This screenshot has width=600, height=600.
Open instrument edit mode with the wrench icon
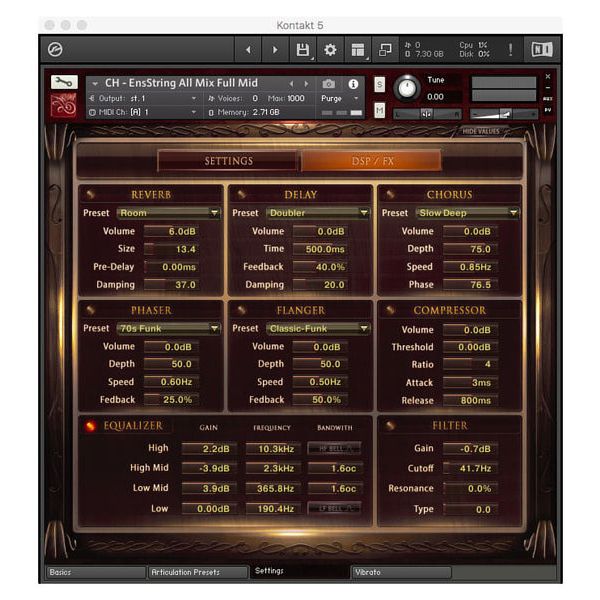click(x=64, y=82)
